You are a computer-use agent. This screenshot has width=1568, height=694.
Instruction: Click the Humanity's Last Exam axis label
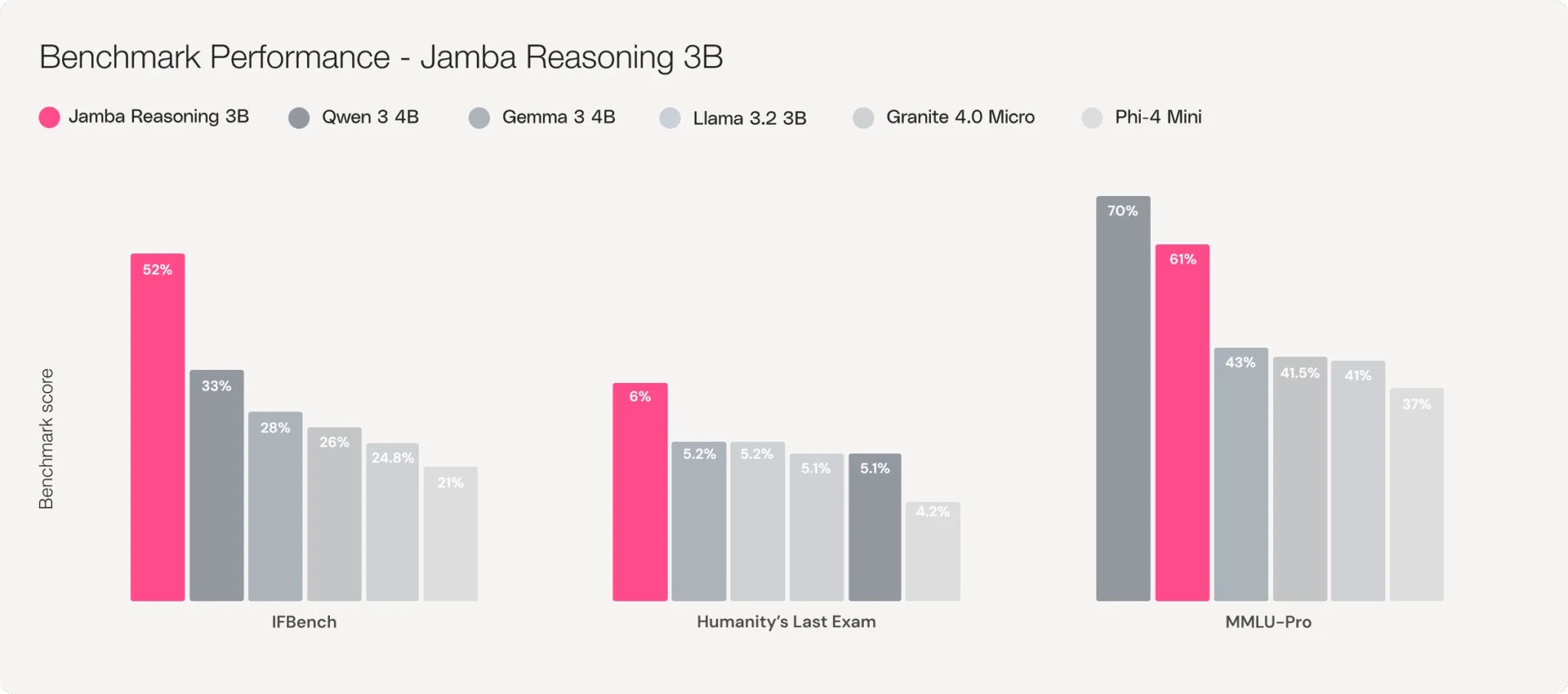(x=786, y=622)
